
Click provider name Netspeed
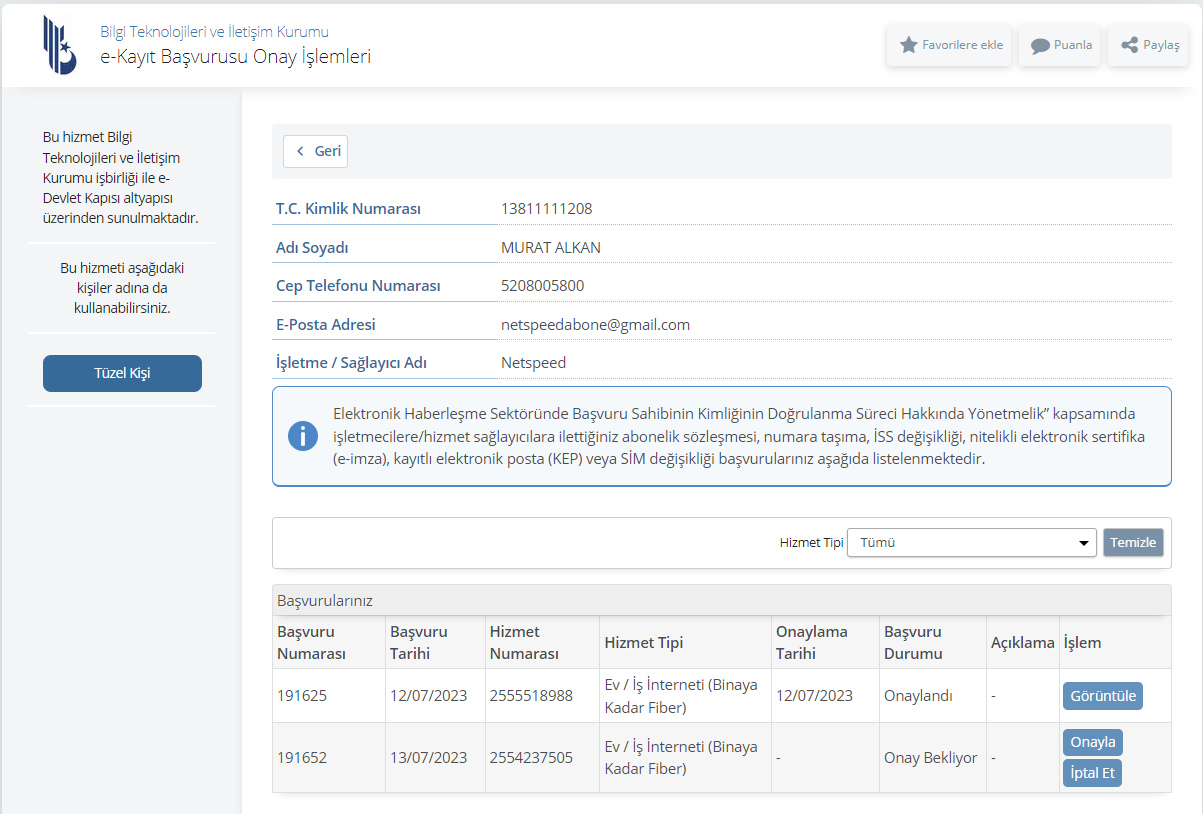(x=534, y=363)
